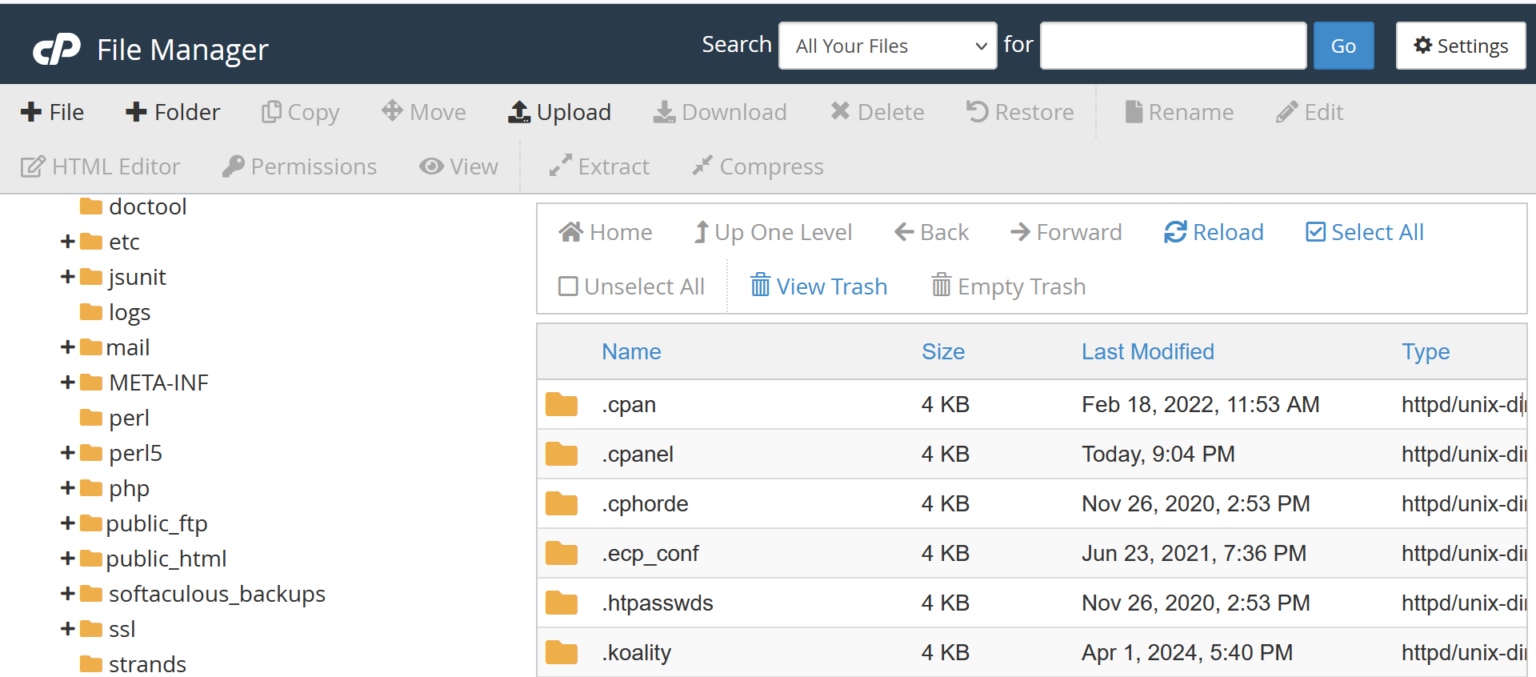Click Select All in the navigation bar
Image resolution: width=1536 pixels, height=677 pixels.
[x=1363, y=231]
